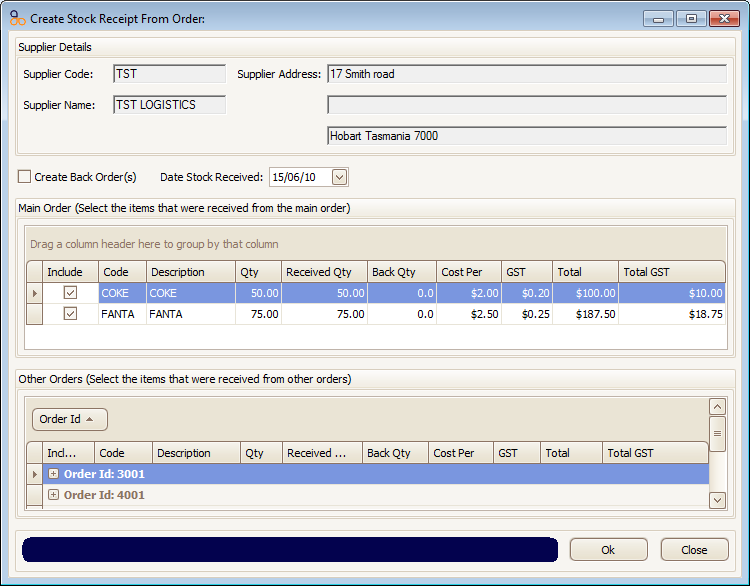Screen dimensions: 750x586
Task: Click Total GST header in main order
Action: pyautogui.click(x=672, y=272)
